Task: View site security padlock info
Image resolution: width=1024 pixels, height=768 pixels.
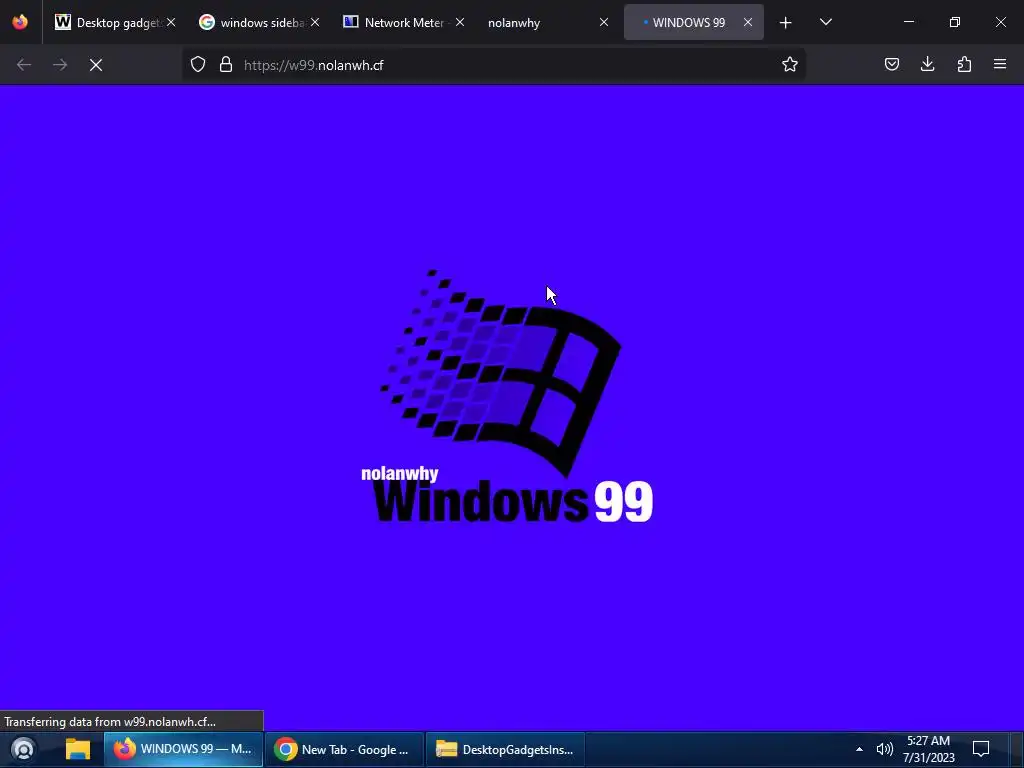Action: tap(226, 65)
